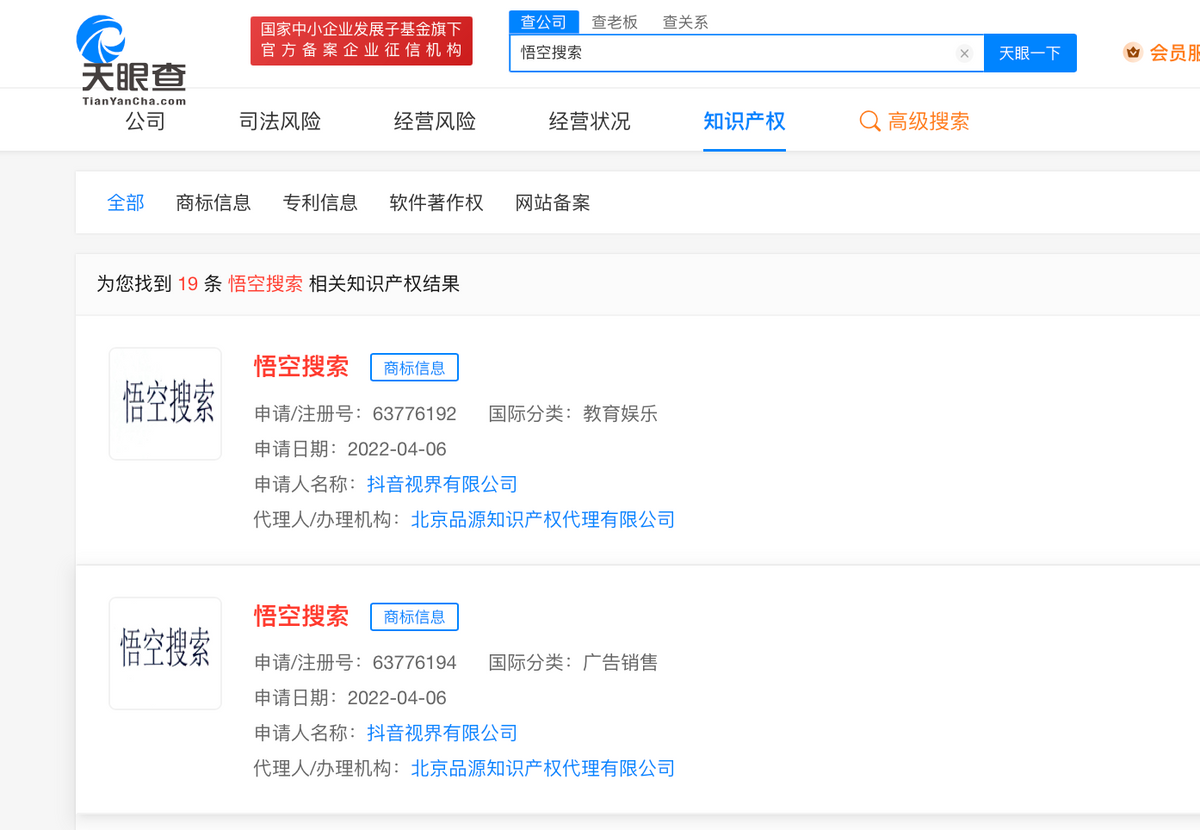
Task: Open 悟空搜索 title of the 教育娱乐 result
Action: pyautogui.click(x=301, y=367)
